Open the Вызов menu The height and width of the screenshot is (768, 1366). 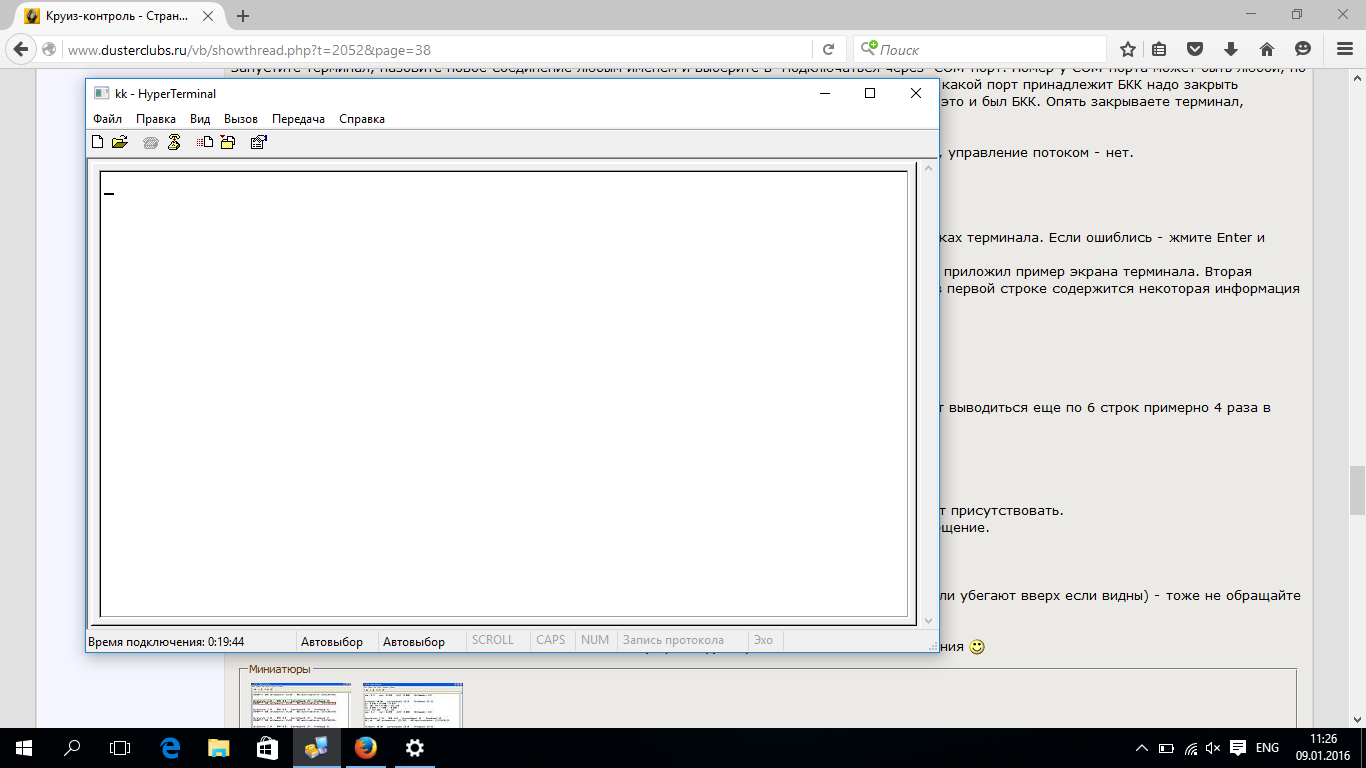click(x=241, y=118)
